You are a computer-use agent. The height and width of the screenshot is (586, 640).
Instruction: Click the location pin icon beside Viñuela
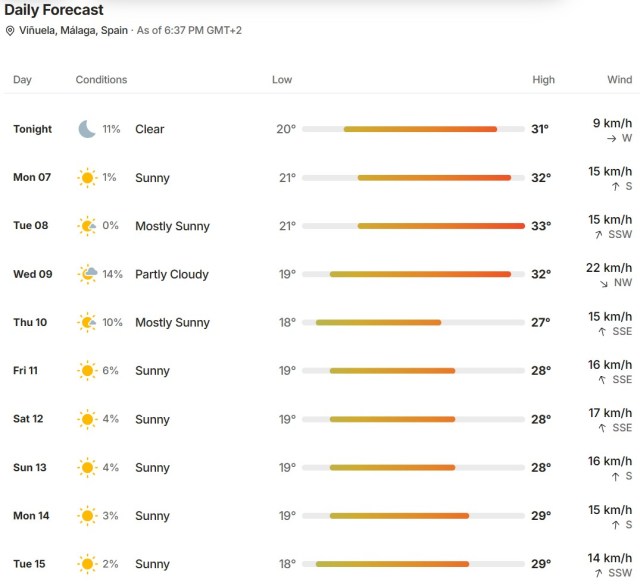[10, 31]
